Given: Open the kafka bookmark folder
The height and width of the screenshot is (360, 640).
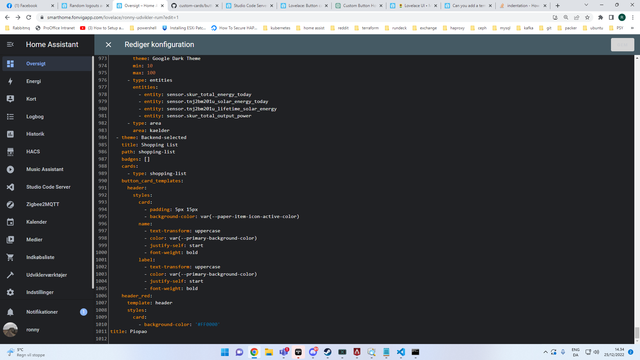Looking at the screenshot, I should pos(525,28).
